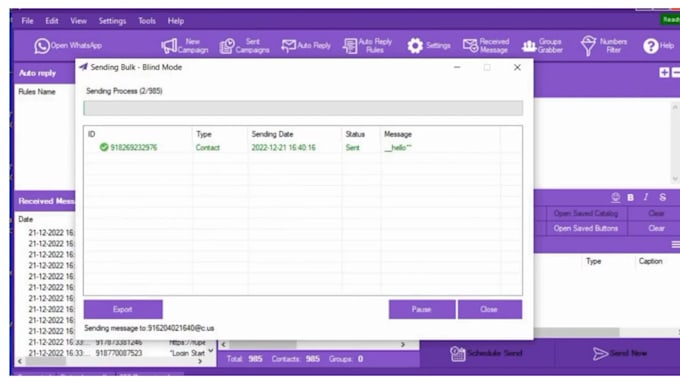The width and height of the screenshot is (680, 383).
Task: Click the Help question-mark icon
Action: click(651, 46)
